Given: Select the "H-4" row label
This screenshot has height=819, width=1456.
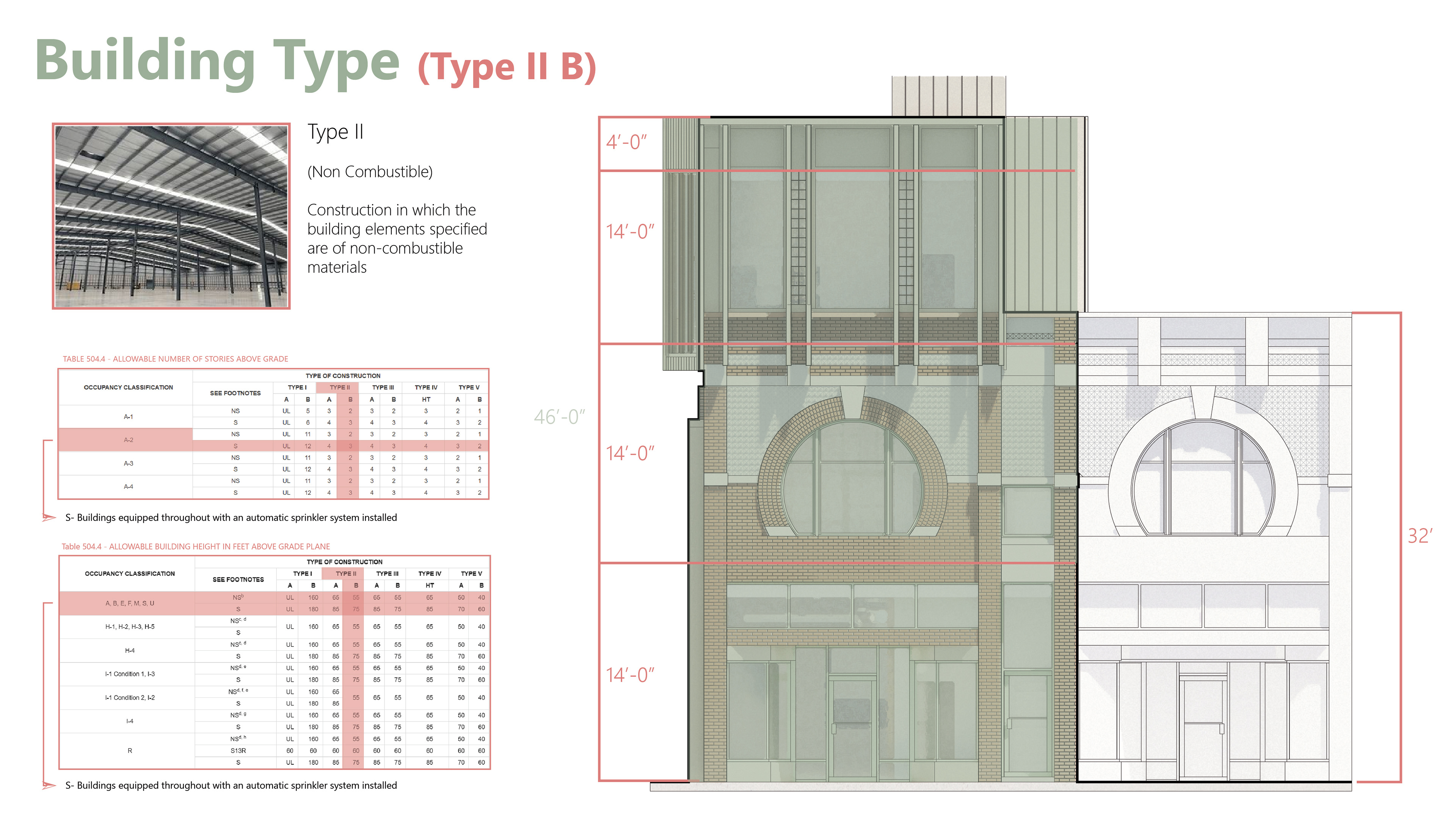Looking at the screenshot, I should (129, 651).
